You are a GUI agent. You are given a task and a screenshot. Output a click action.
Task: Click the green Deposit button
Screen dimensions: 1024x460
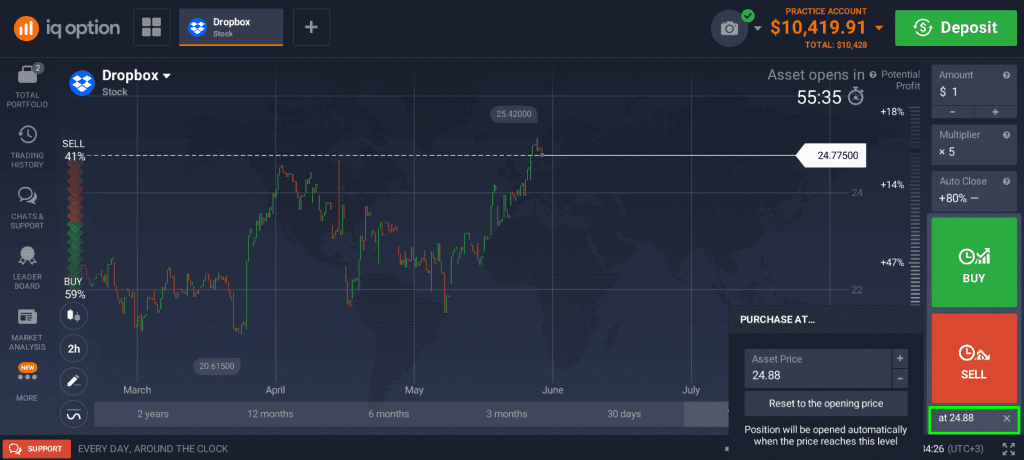(x=956, y=27)
